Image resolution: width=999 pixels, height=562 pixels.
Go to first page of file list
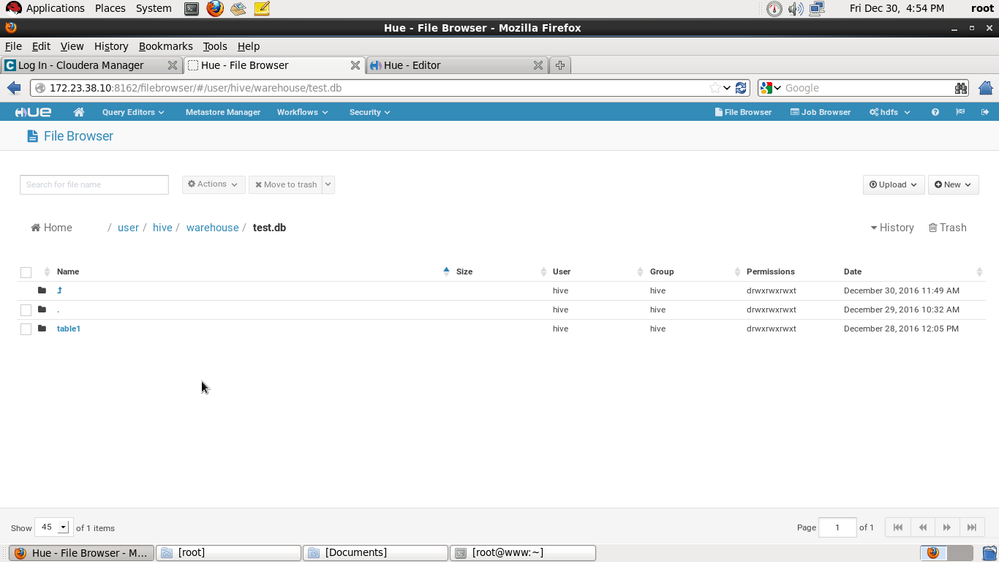pyautogui.click(x=898, y=528)
